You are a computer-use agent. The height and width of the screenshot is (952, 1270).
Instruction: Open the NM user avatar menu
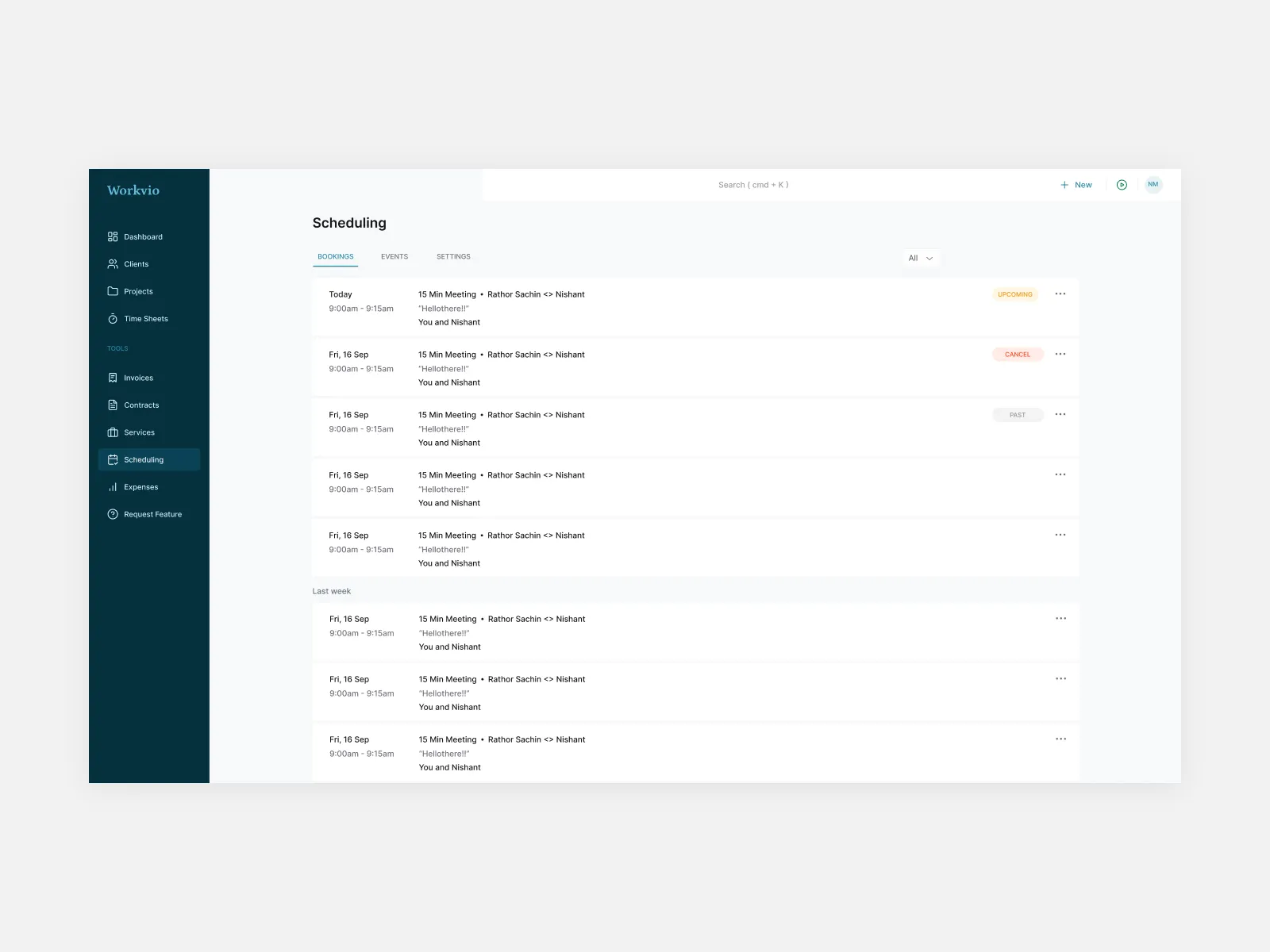pyautogui.click(x=1153, y=185)
